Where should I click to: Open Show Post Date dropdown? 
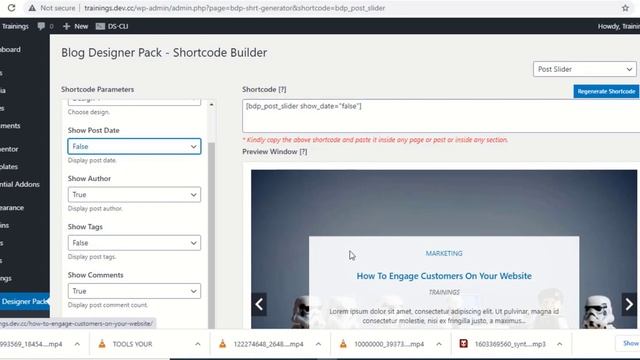[134, 146]
